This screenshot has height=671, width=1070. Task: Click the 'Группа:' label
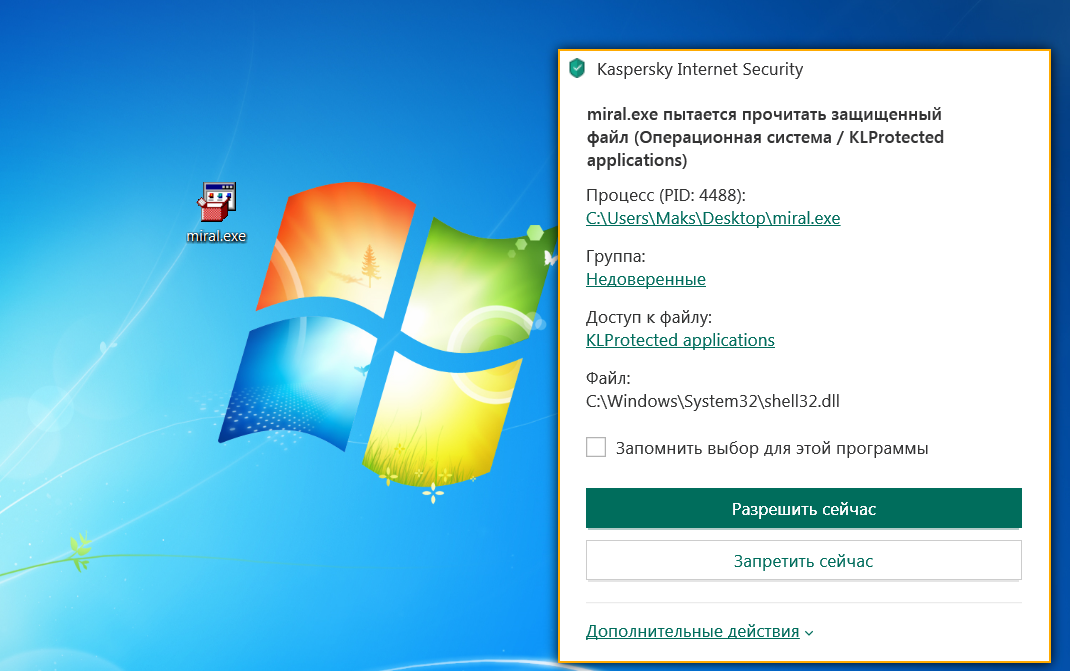[616, 256]
